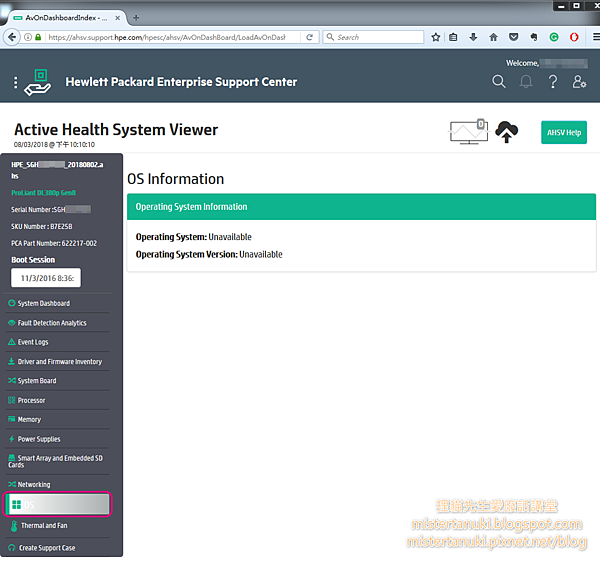Click PCA Part Number 622217-002 text
The width and height of the screenshot is (600, 561).
(54, 243)
